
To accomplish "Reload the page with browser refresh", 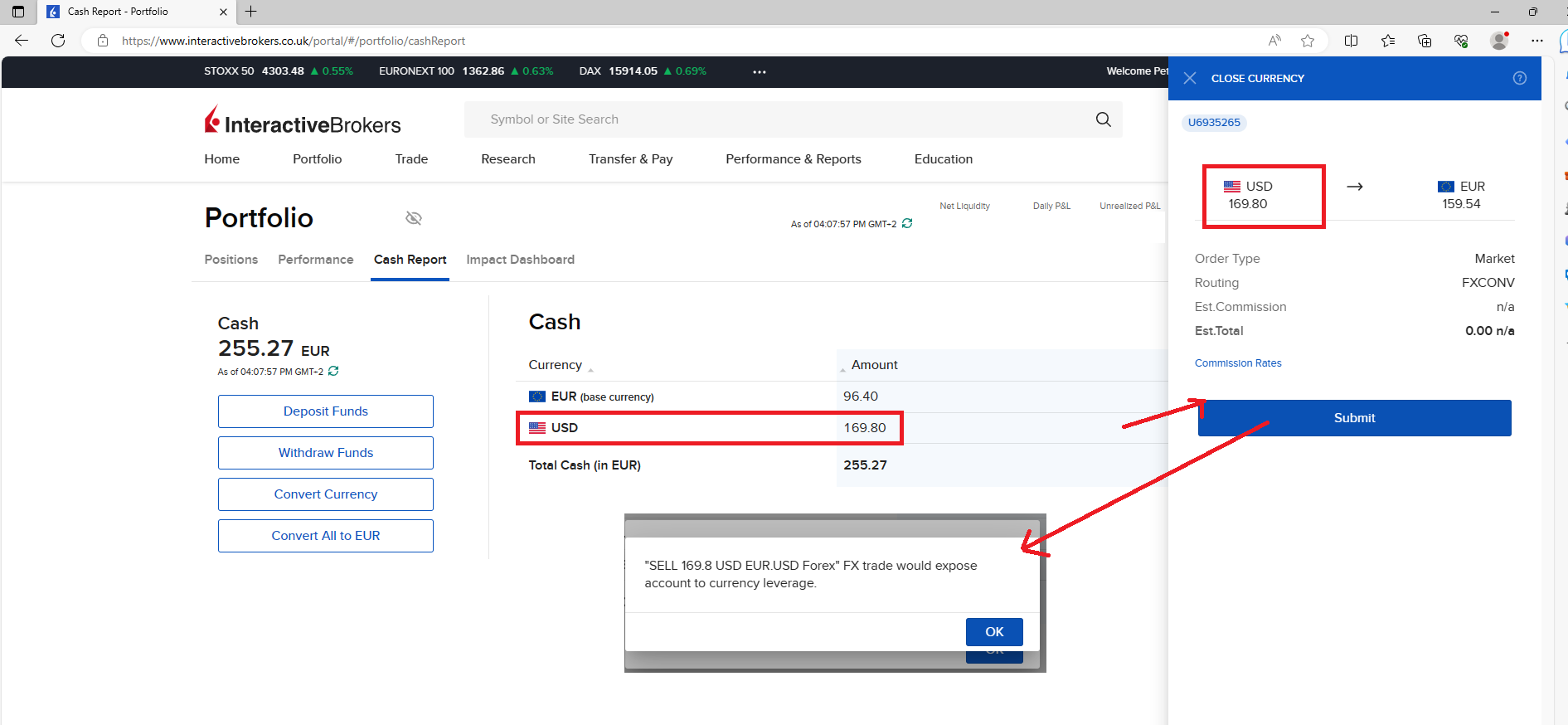I will click(58, 41).
